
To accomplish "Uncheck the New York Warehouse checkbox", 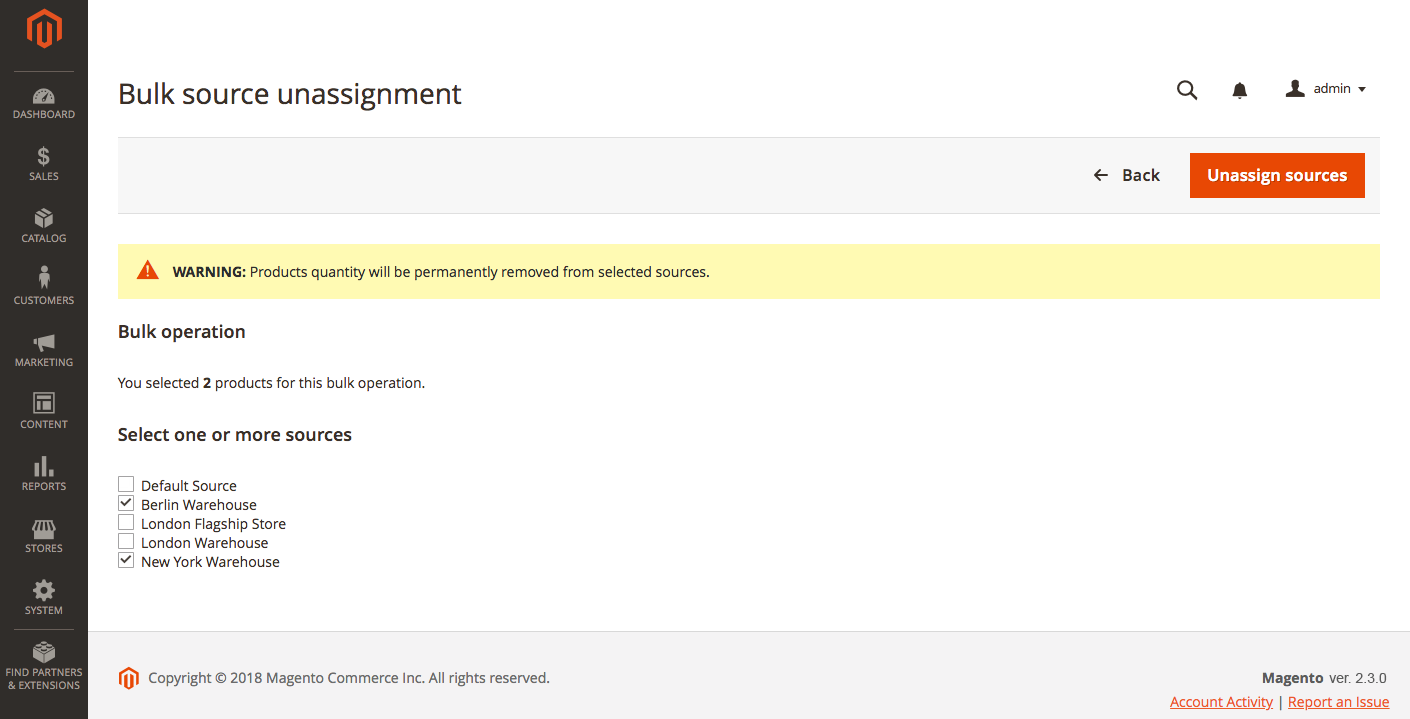I will (126, 561).
